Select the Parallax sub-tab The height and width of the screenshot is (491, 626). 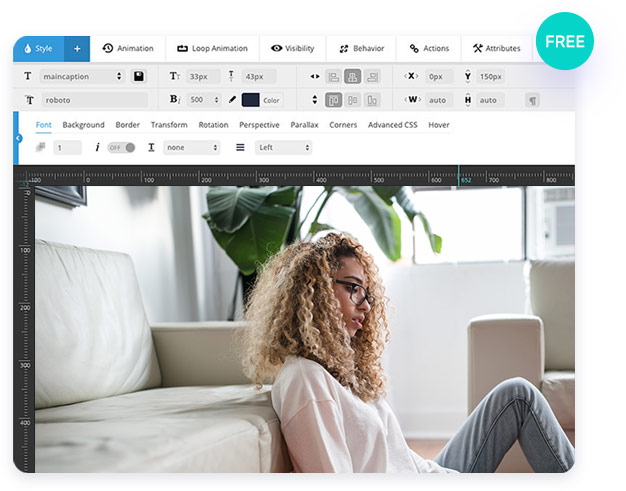[x=305, y=125]
